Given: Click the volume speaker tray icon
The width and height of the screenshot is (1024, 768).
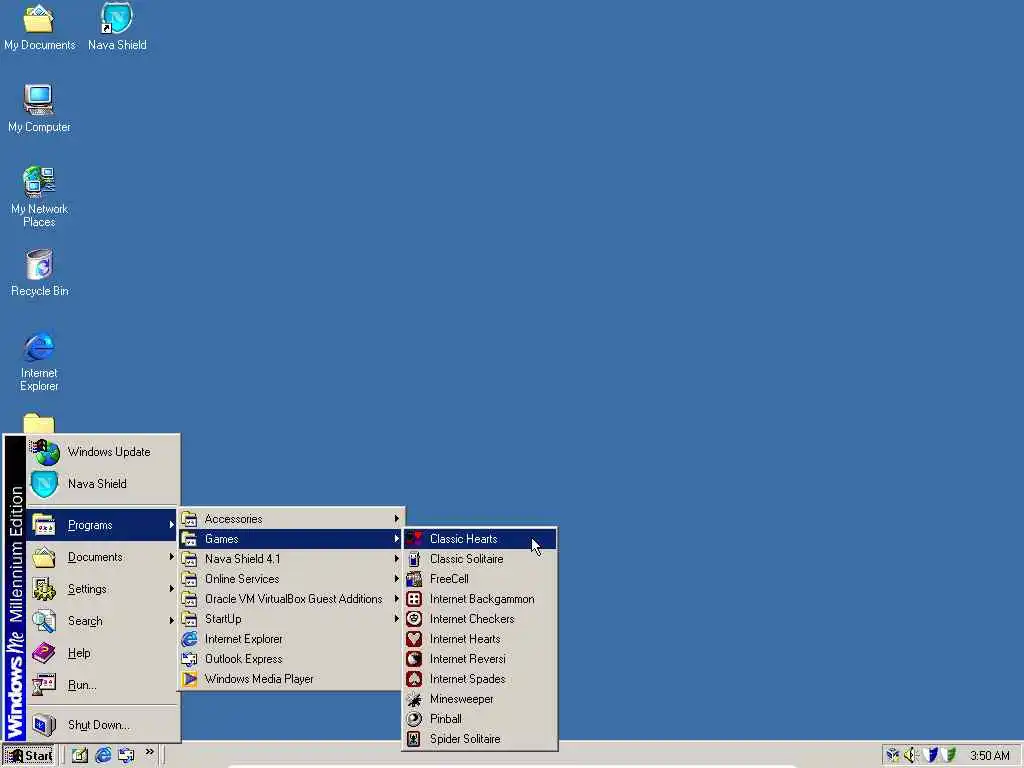Looking at the screenshot, I should tap(911, 756).
